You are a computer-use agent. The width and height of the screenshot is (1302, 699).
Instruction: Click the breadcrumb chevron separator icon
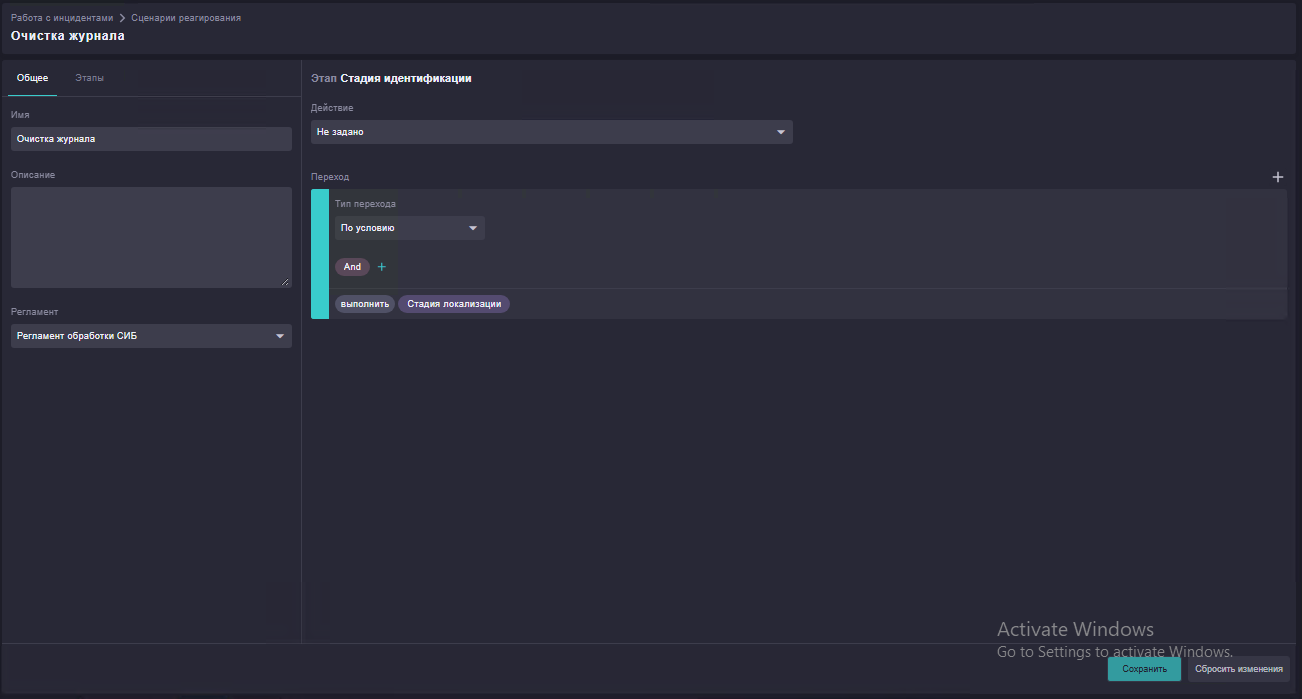pos(121,18)
